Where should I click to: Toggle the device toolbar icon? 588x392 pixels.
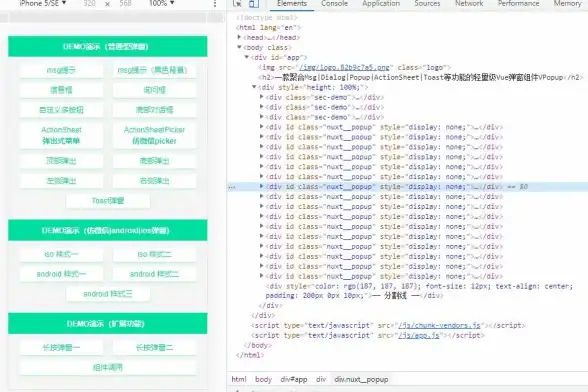[254, 3]
